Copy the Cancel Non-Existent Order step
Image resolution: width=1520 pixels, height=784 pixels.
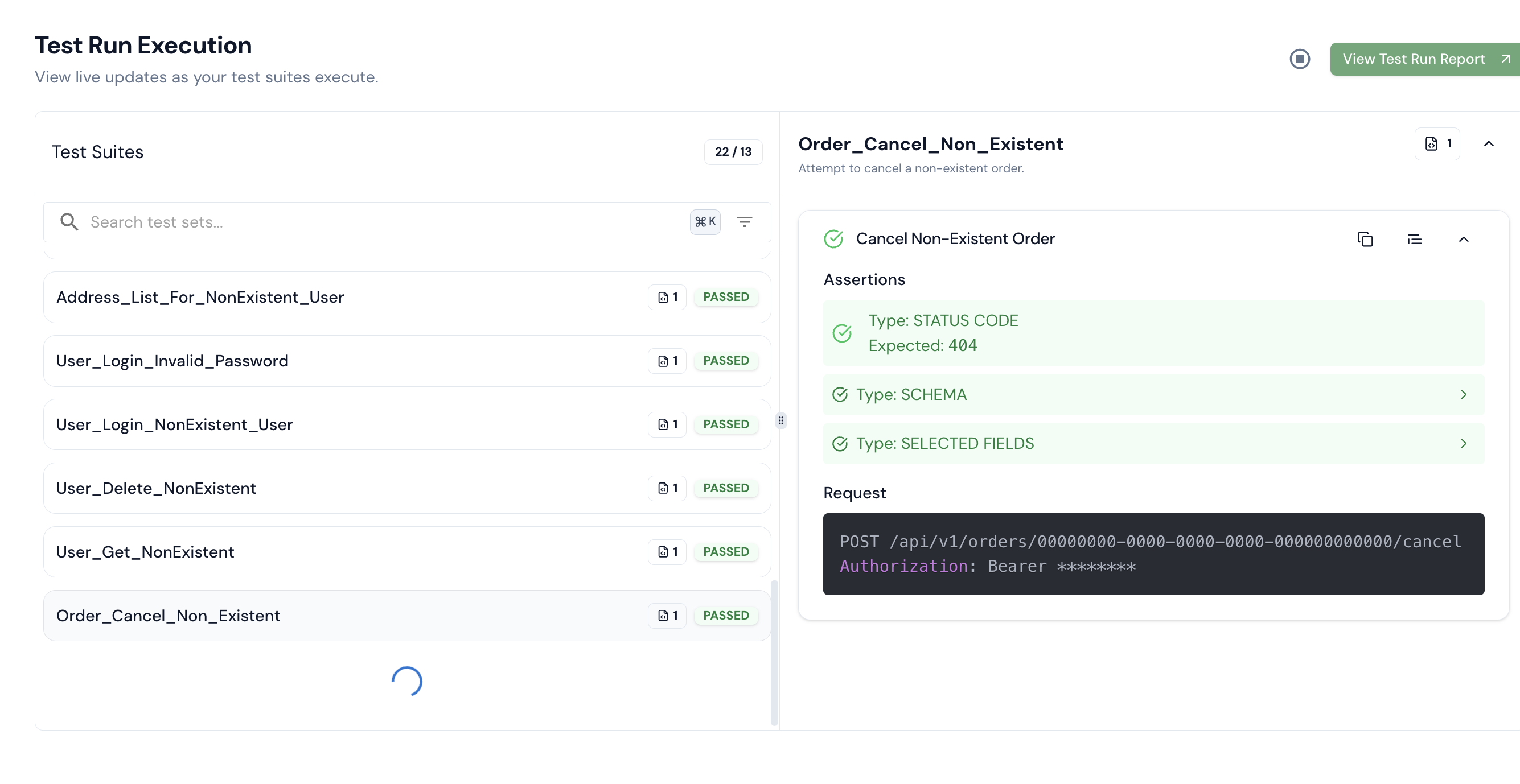point(1366,239)
